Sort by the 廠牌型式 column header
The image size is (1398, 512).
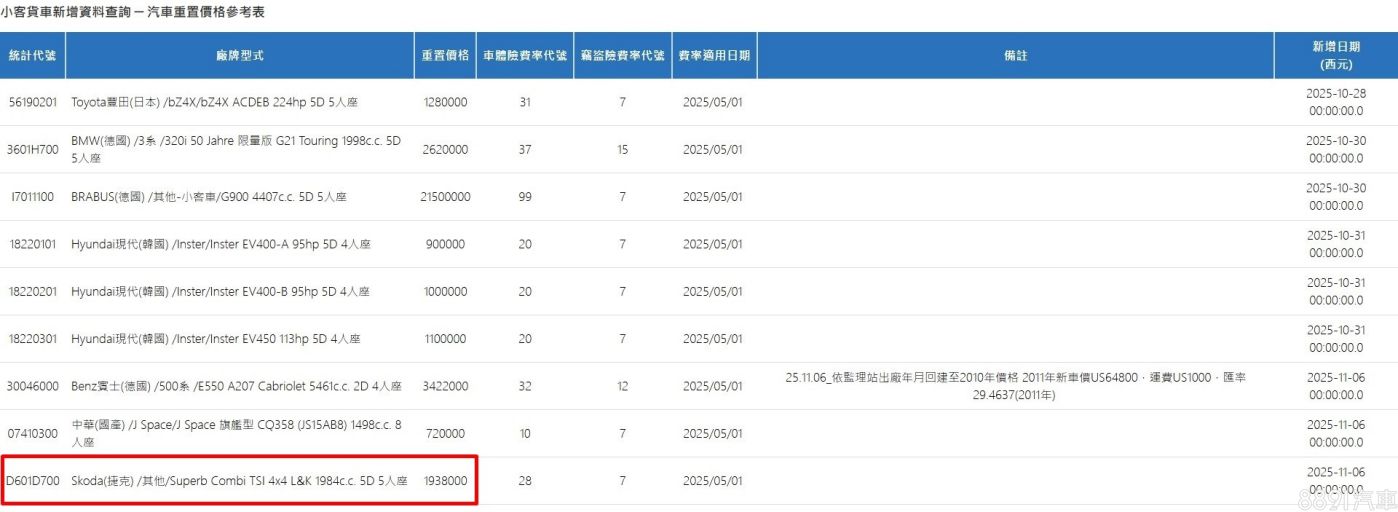point(239,56)
